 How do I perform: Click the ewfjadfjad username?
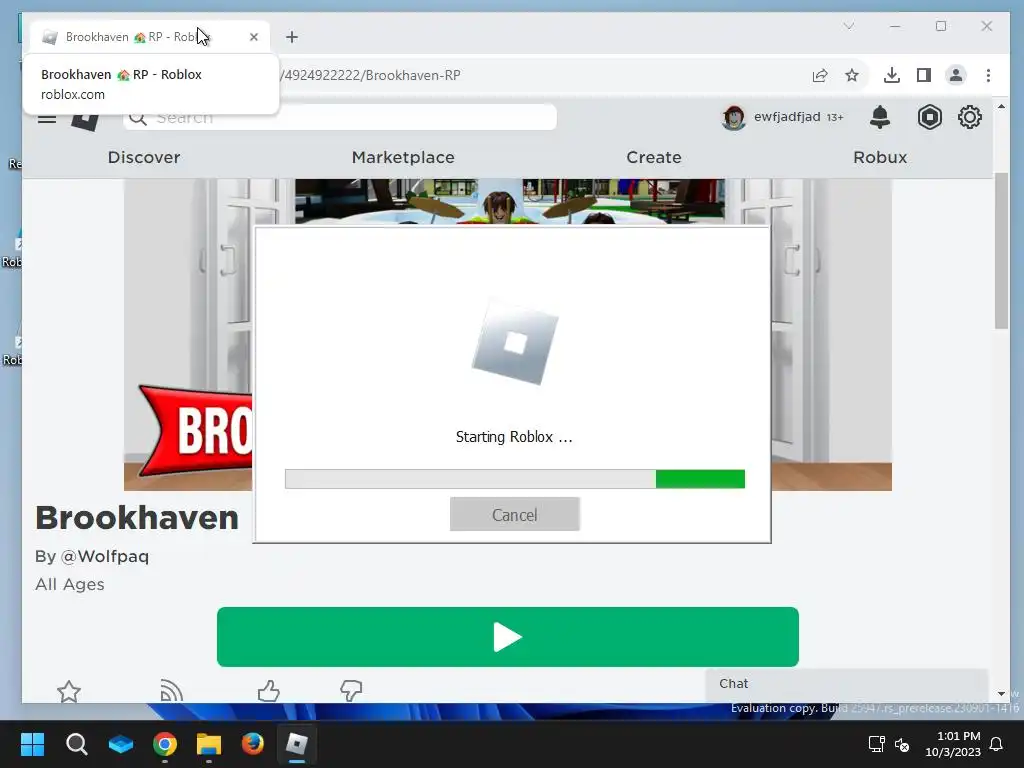pos(787,117)
